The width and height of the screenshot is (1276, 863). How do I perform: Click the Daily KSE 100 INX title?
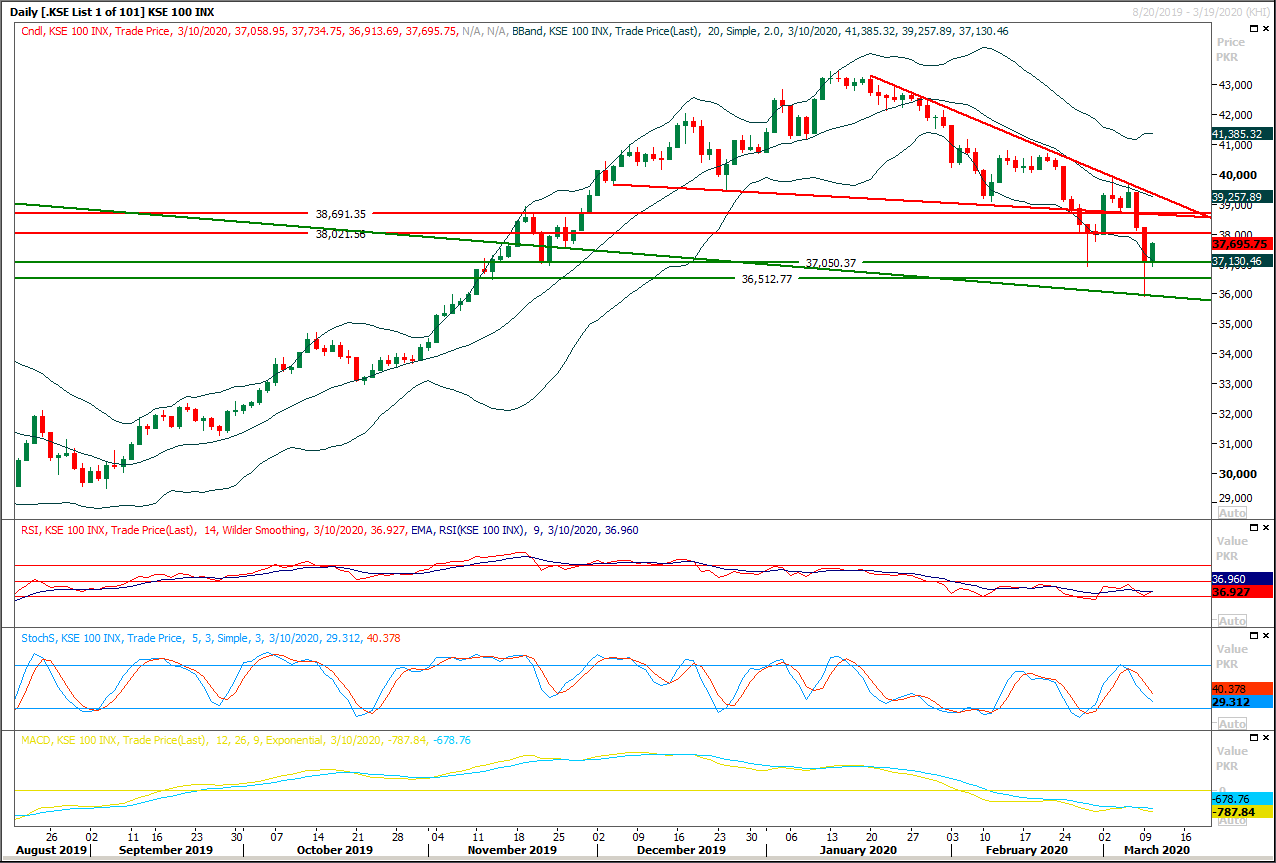[112, 11]
